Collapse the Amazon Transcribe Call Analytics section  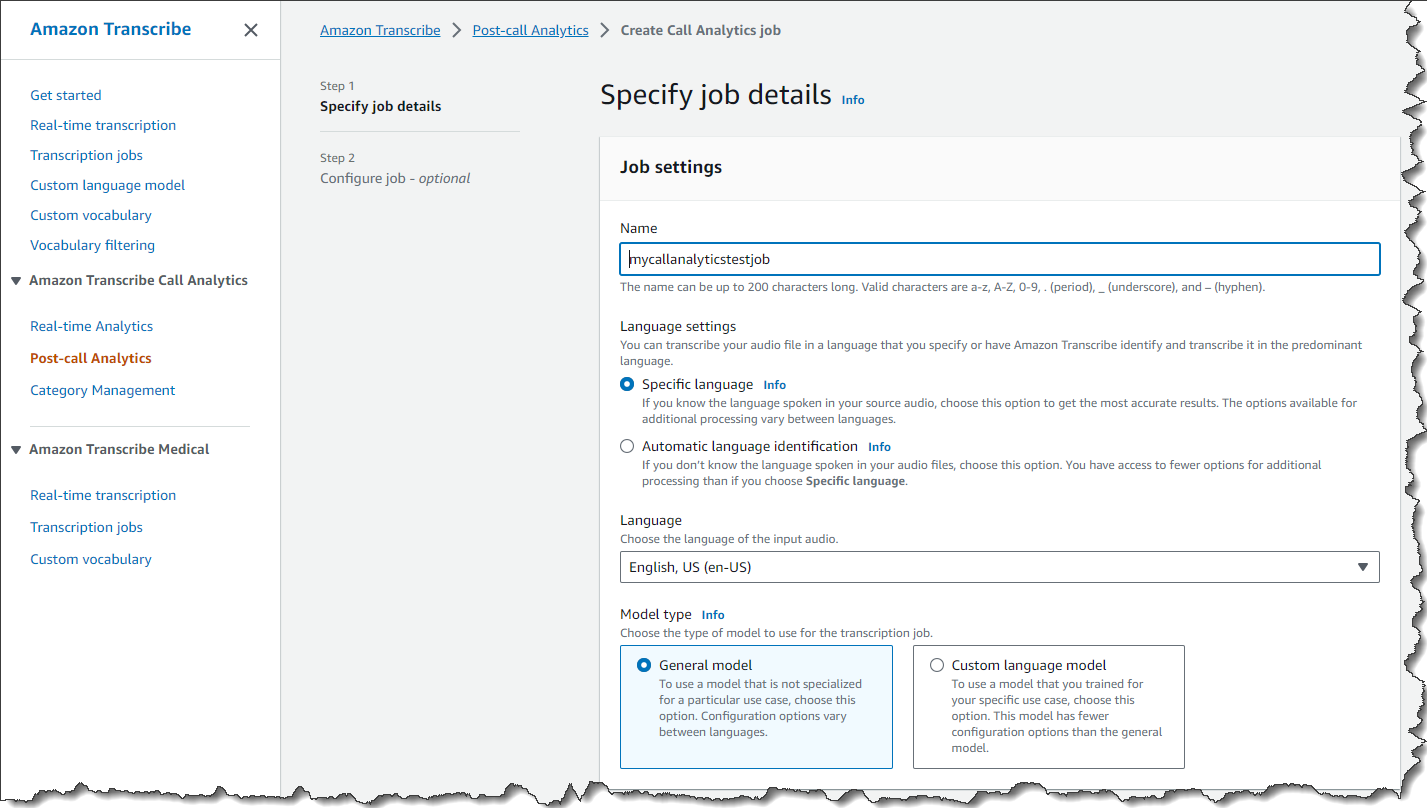click(x=16, y=281)
